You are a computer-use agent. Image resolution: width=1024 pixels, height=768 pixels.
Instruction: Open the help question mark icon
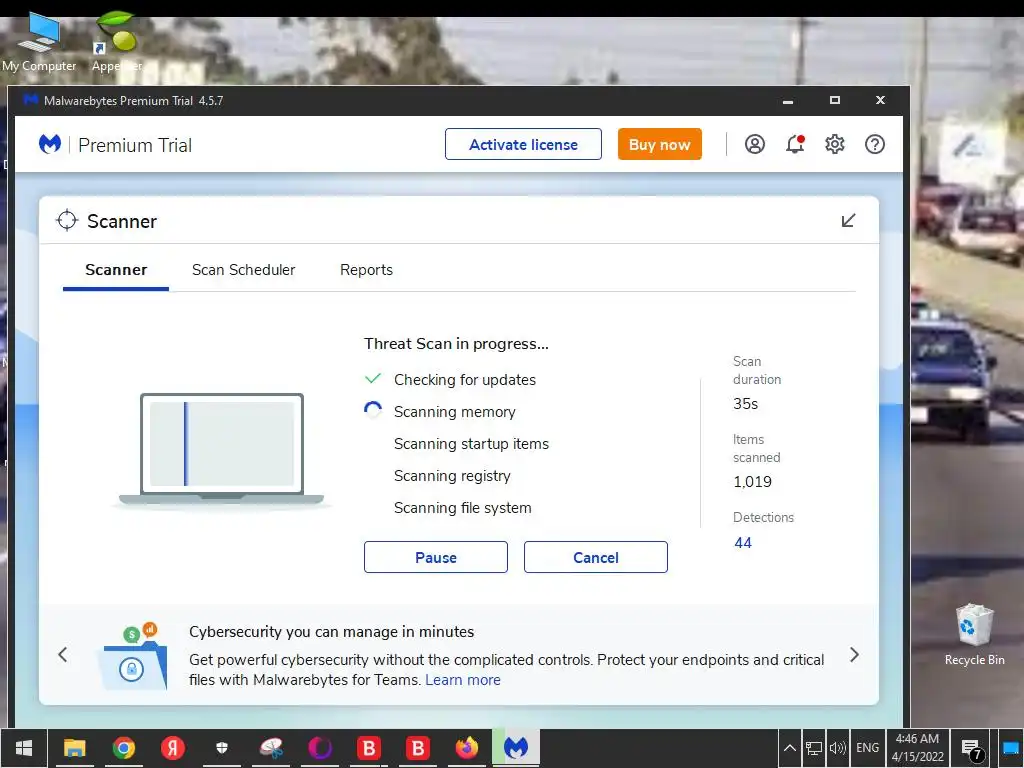(874, 144)
